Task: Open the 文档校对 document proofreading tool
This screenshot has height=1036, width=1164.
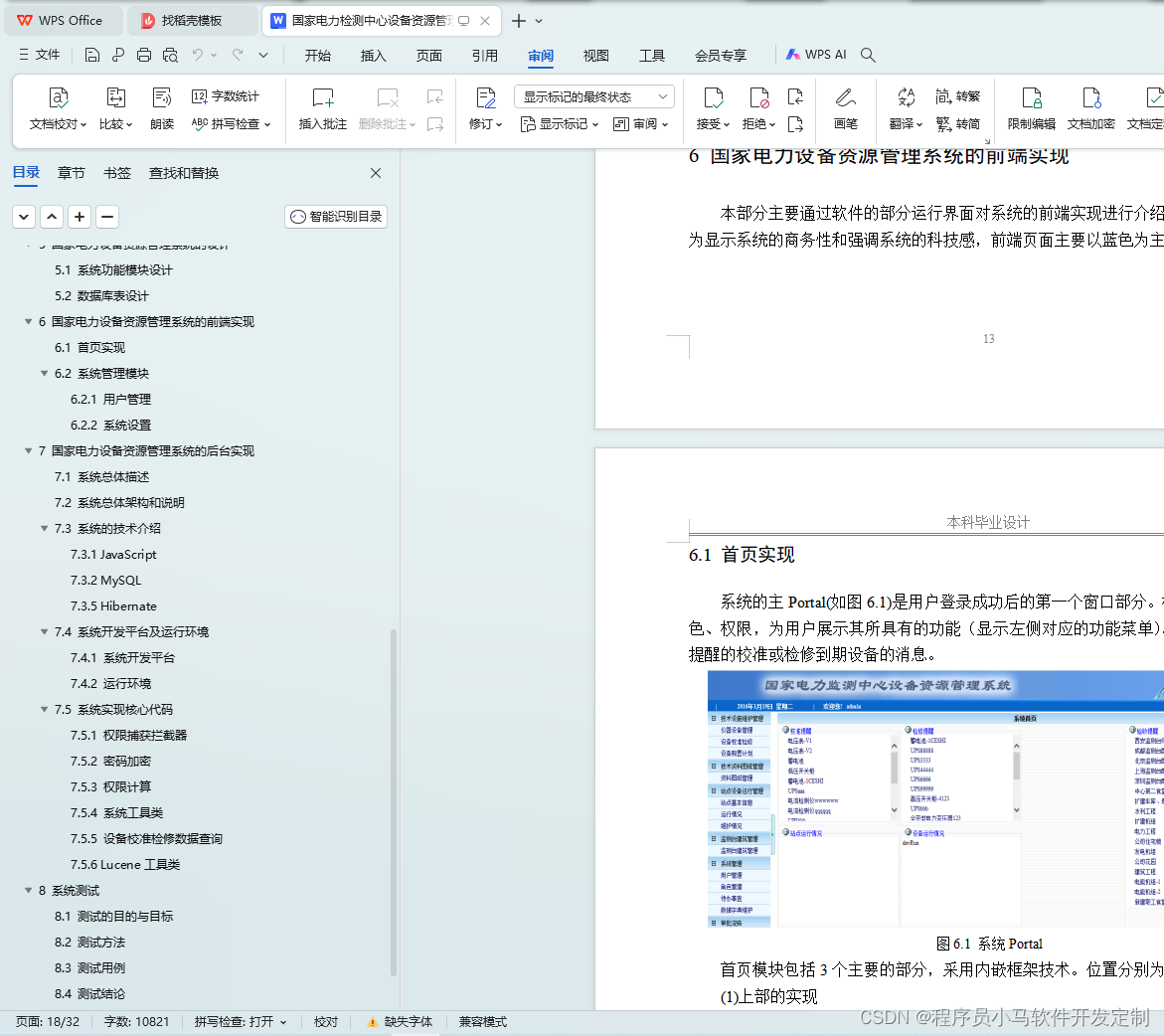Action: 58,108
